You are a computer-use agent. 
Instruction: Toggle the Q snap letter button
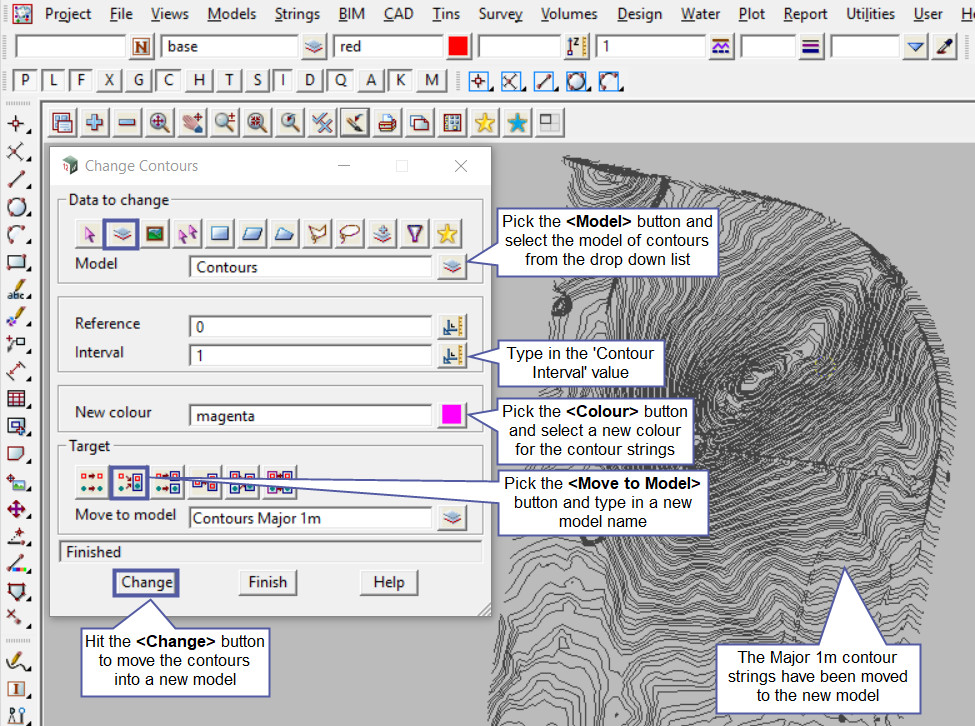click(x=341, y=81)
